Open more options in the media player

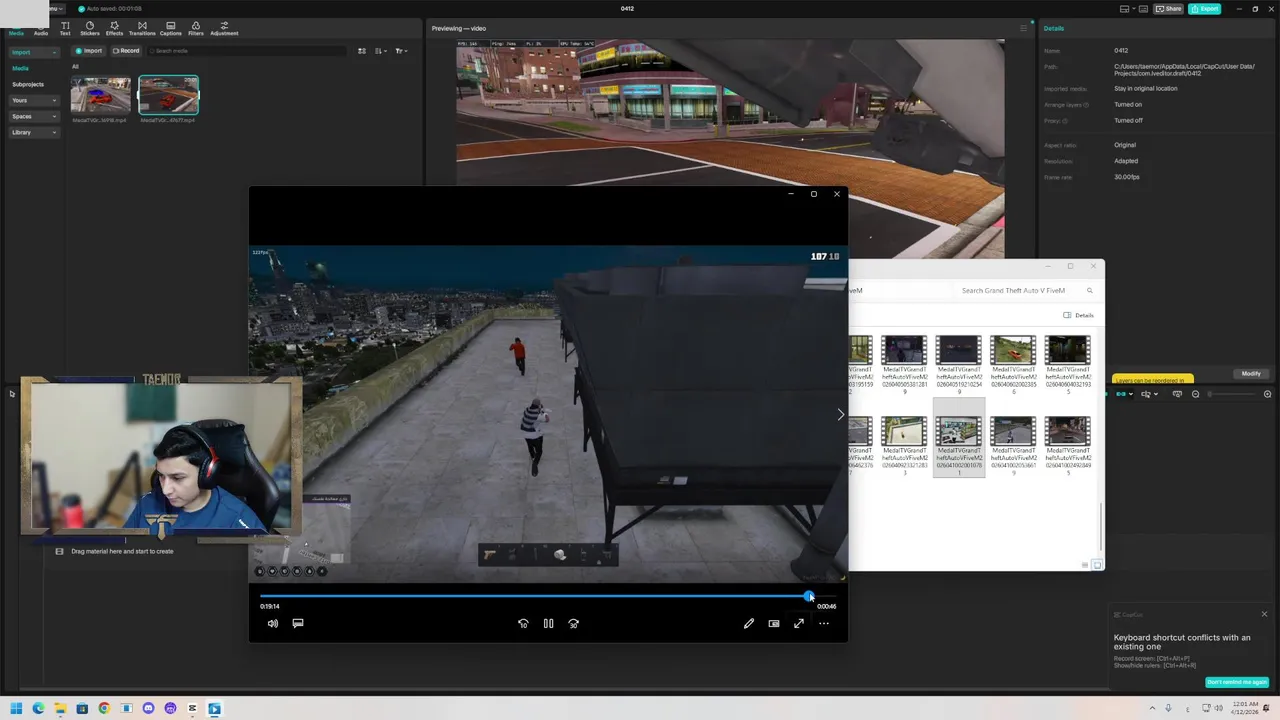click(824, 624)
